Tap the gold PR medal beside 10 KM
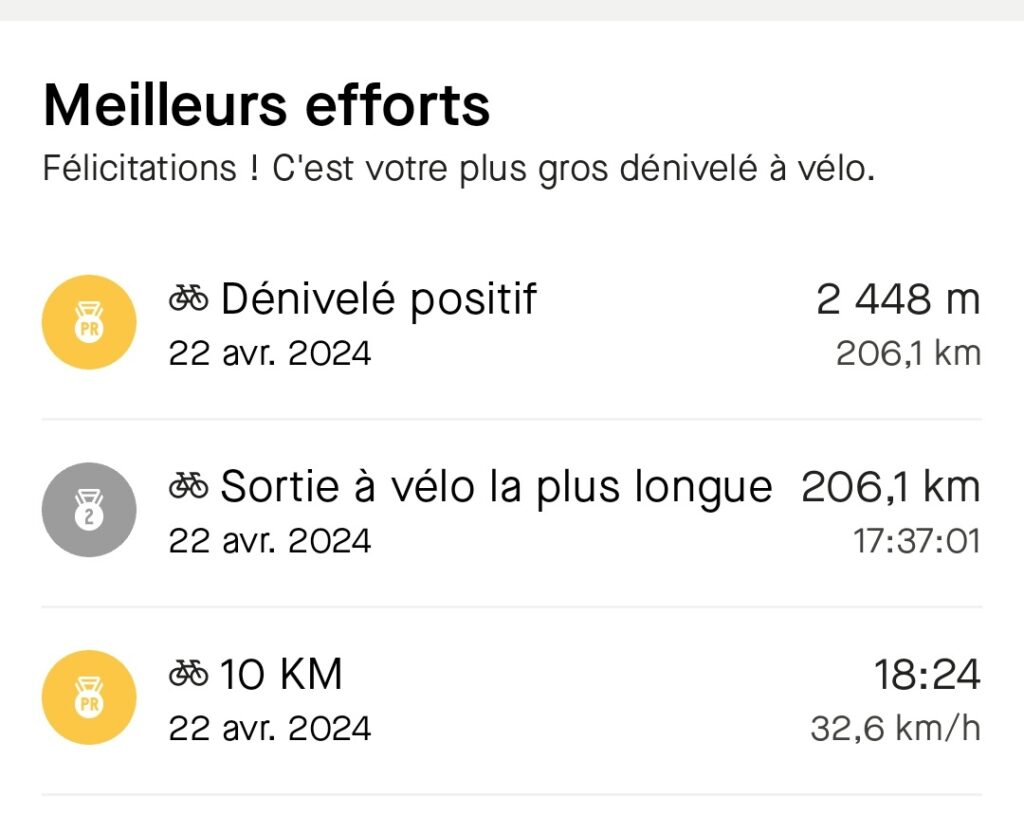 pos(89,697)
